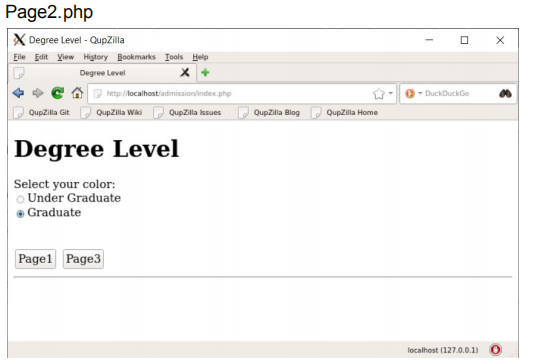This screenshot has width=533, height=364.
Task: Open the View menu
Action: [x=66, y=57]
